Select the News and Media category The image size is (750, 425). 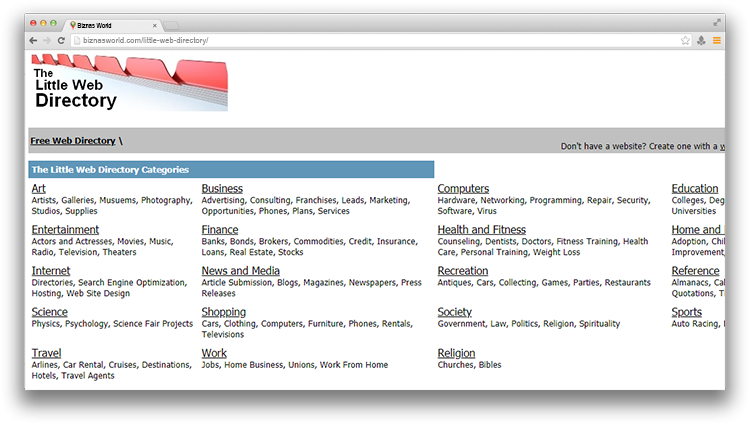240,271
